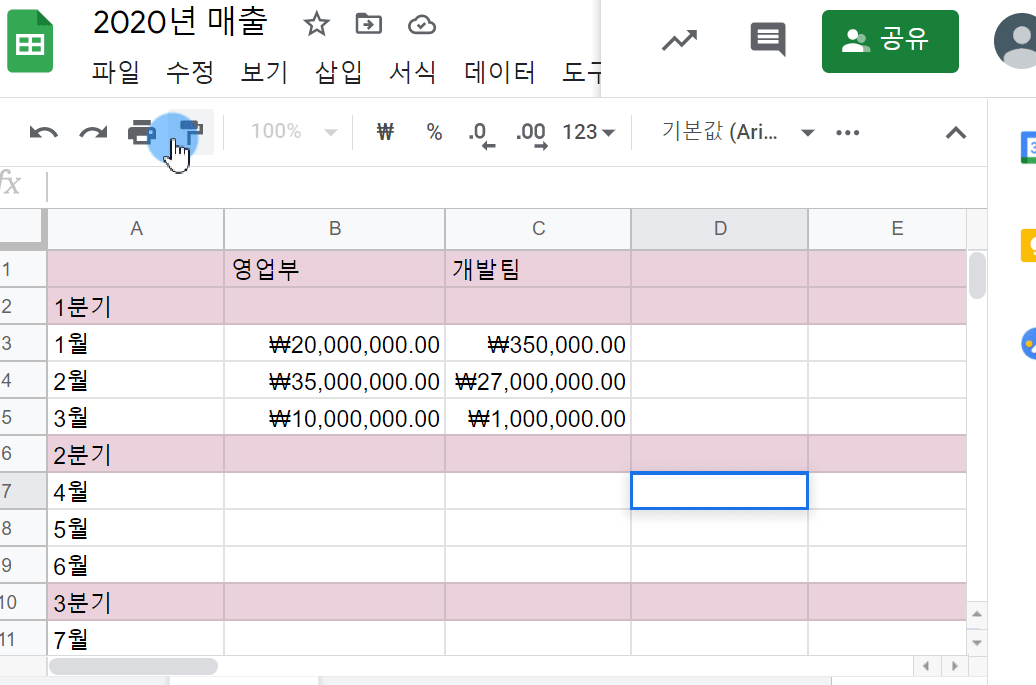The width and height of the screenshot is (1036, 685).
Task: Click the 1분기 cell
Action: (x=136, y=306)
